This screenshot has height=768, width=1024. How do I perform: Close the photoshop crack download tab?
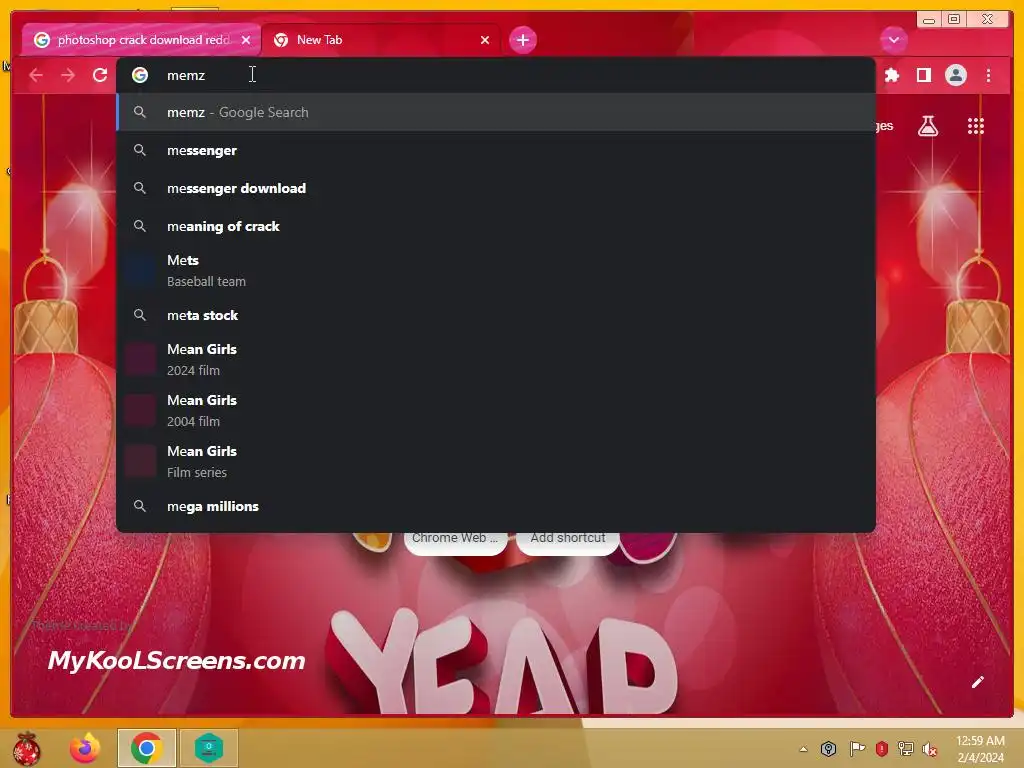246,40
